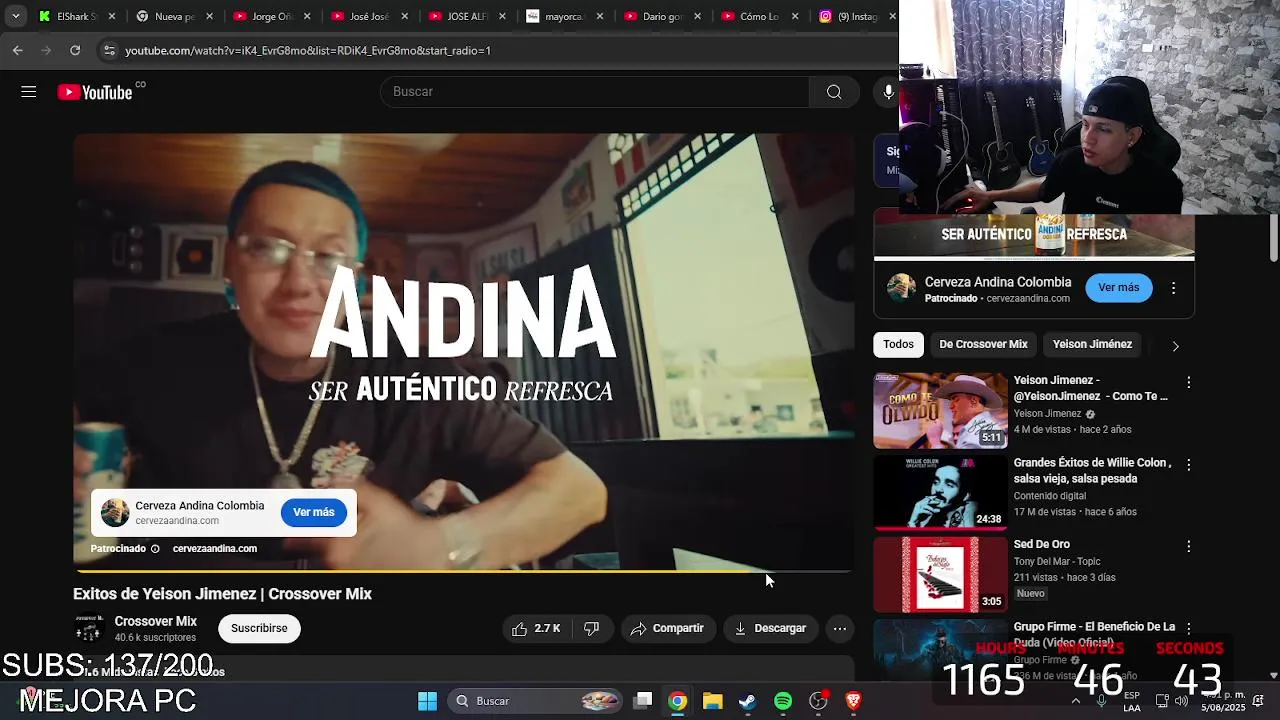This screenshot has height=720, width=1280.
Task: Dislike the video with thumbs down
Action: [591, 628]
